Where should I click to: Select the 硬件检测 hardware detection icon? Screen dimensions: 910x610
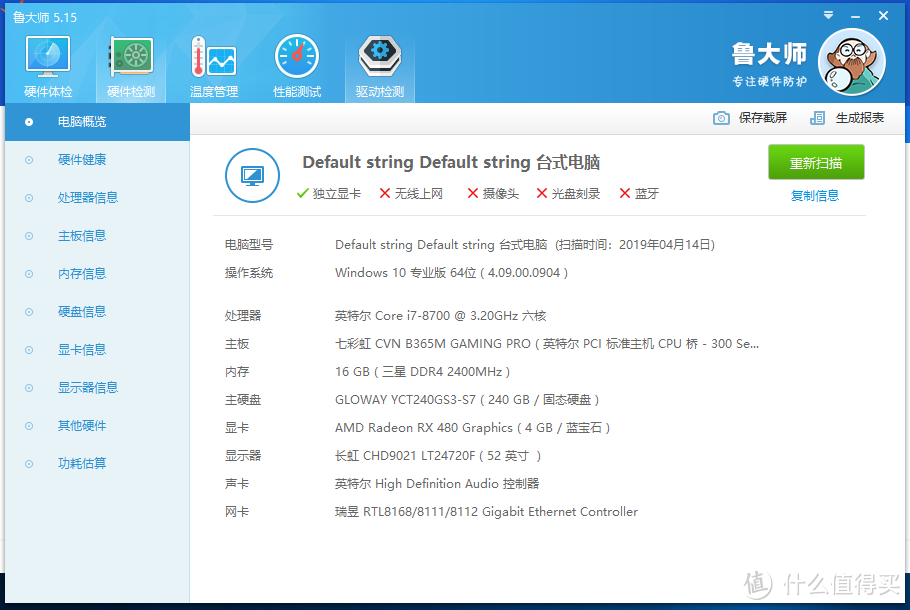pyautogui.click(x=131, y=67)
